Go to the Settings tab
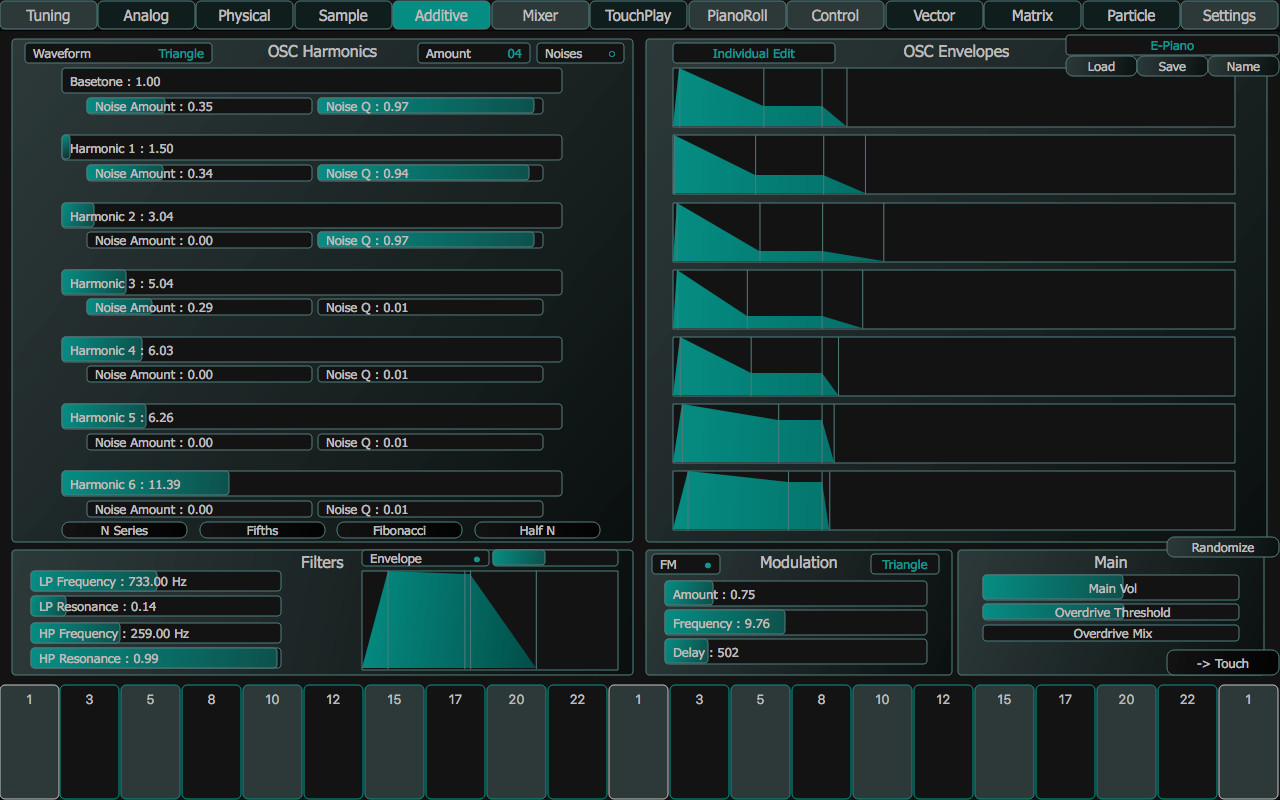The image size is (1280, 800). coord(1227,15)
